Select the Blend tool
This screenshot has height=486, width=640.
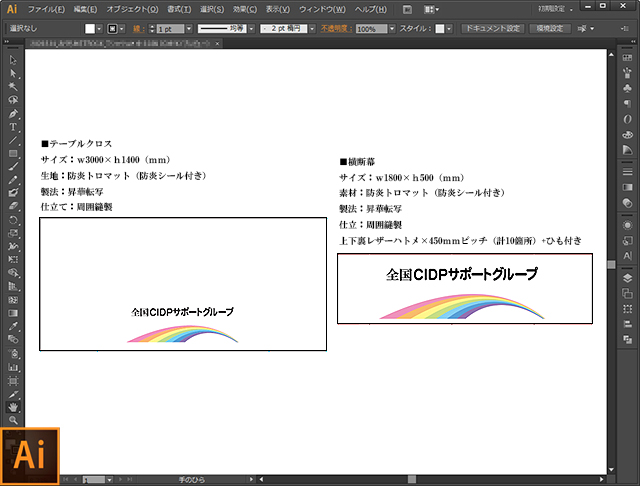13,340
